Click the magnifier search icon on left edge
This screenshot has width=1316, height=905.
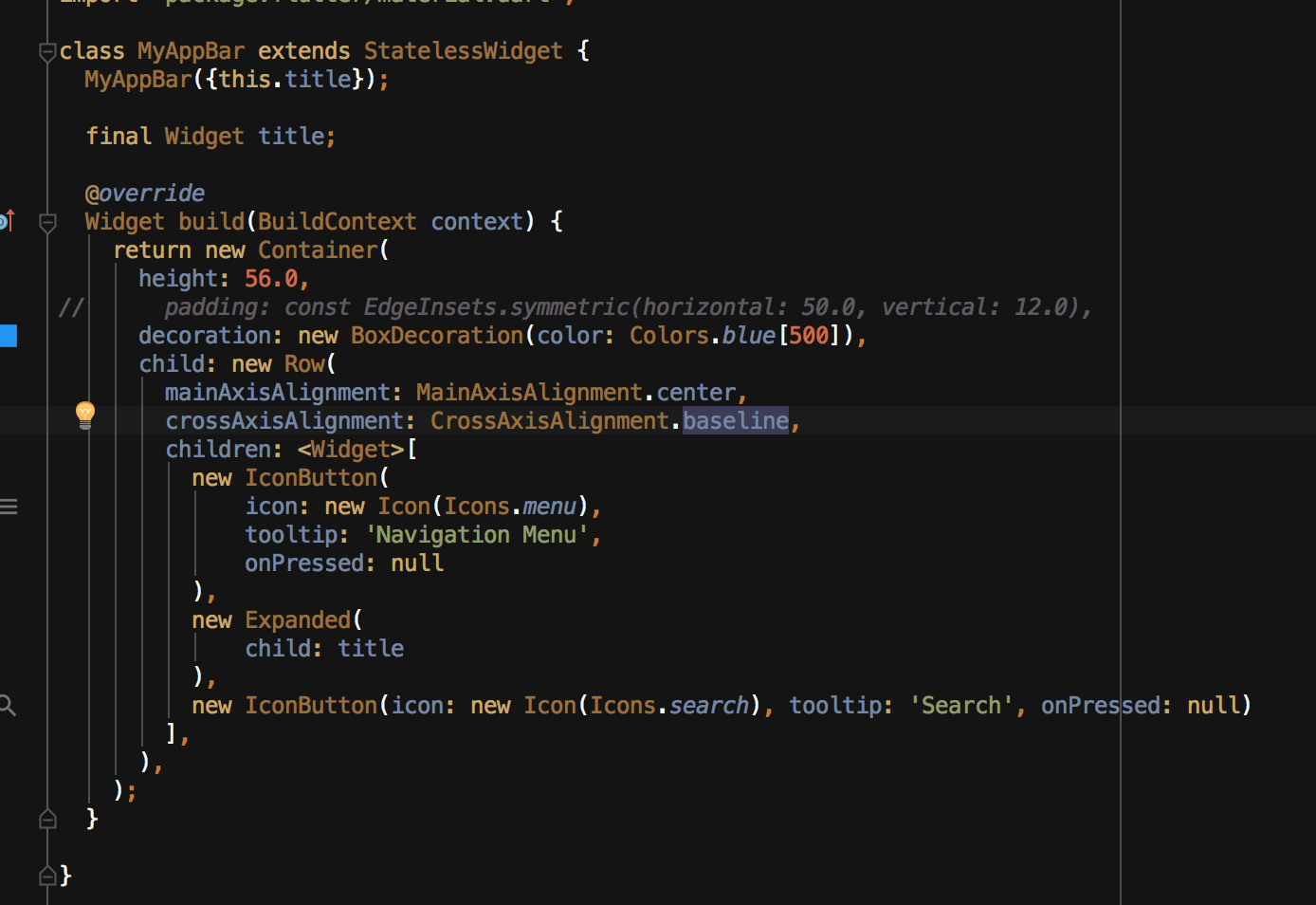[9, 704]
